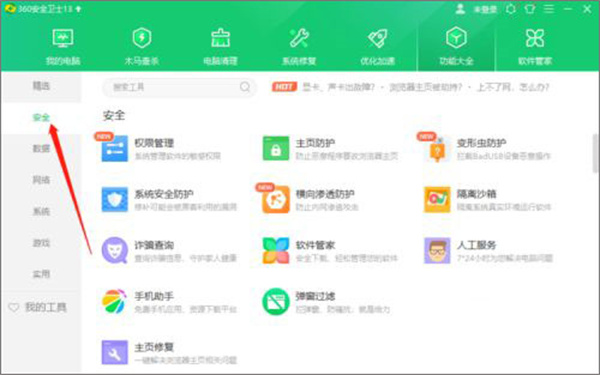
Task: Click the user account avatar icon
Action: 460,9
